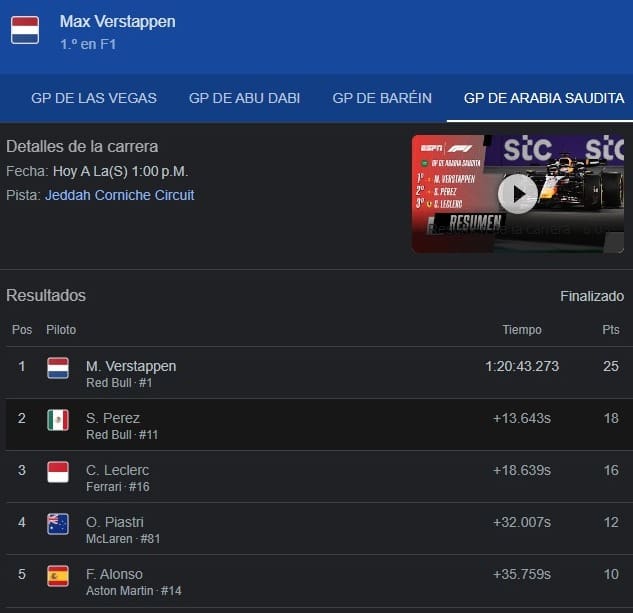Select the GP de Arabia Saudita tab
The height and width of the screenshot is (613, 633).
(544, 98)
